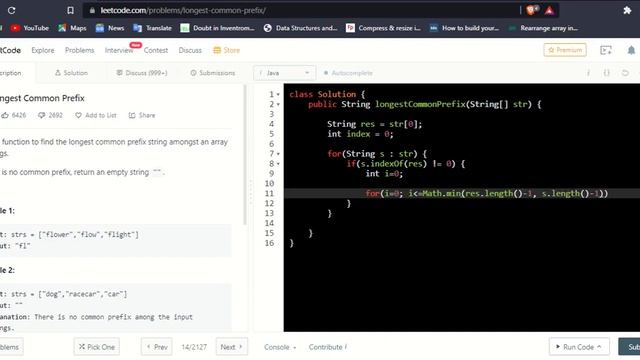Screen dimensions: 640x360
Task: Open the Store nav item
Action: coord(227,50)
